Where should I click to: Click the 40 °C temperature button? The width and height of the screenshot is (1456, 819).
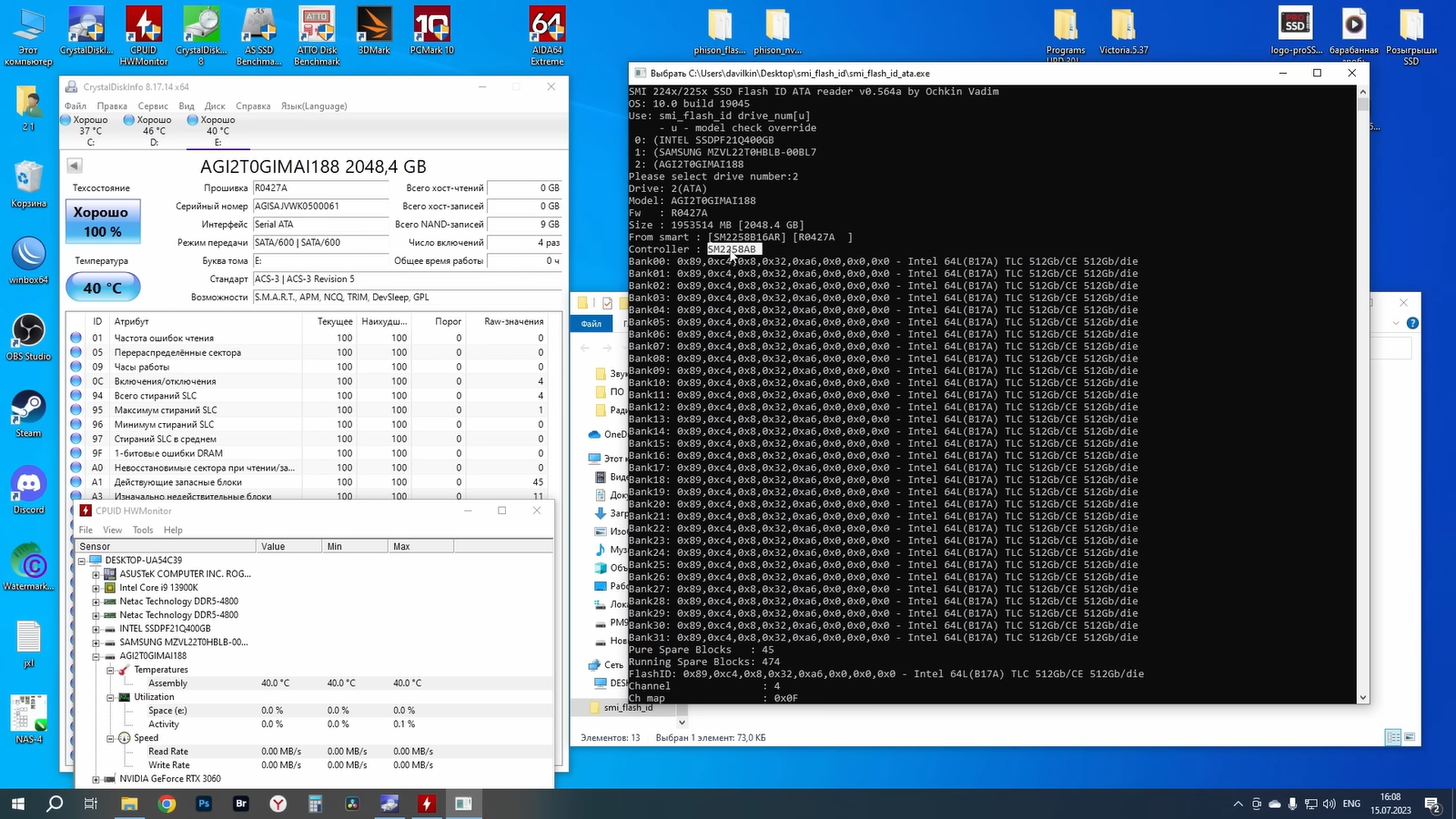[103, 288]
